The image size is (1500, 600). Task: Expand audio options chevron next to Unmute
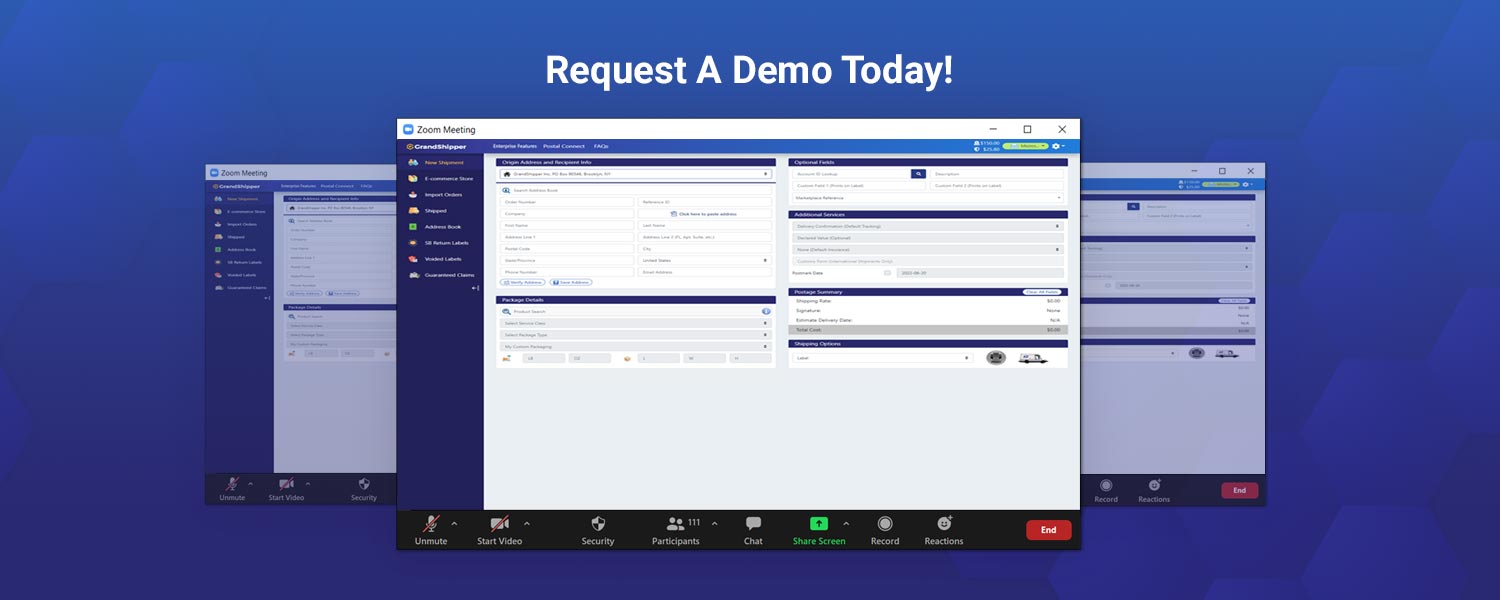455,523
